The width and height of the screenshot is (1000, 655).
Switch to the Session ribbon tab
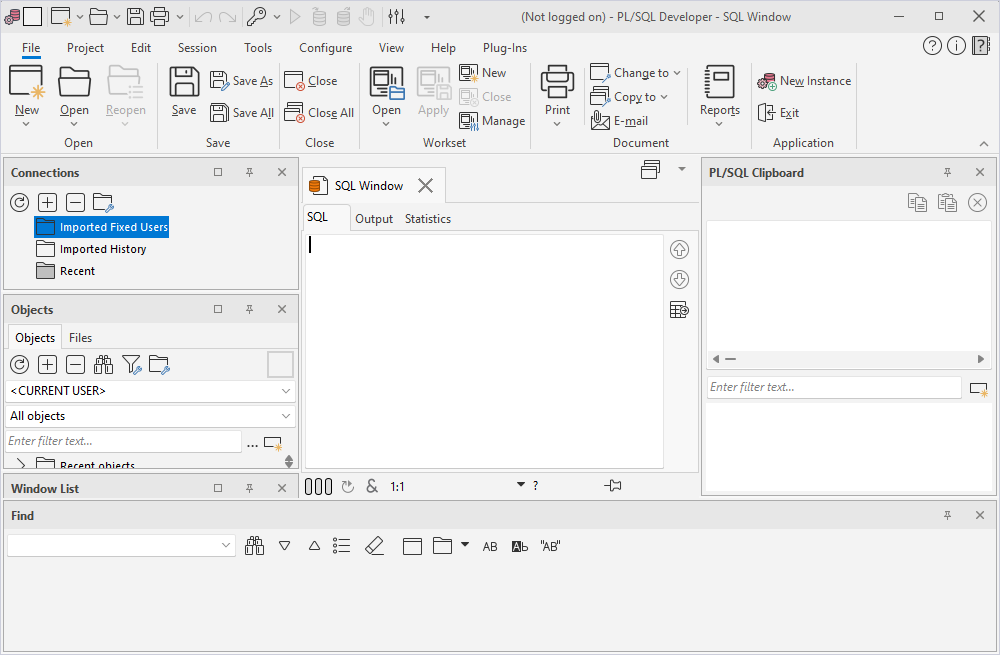[x=197, y=48]
